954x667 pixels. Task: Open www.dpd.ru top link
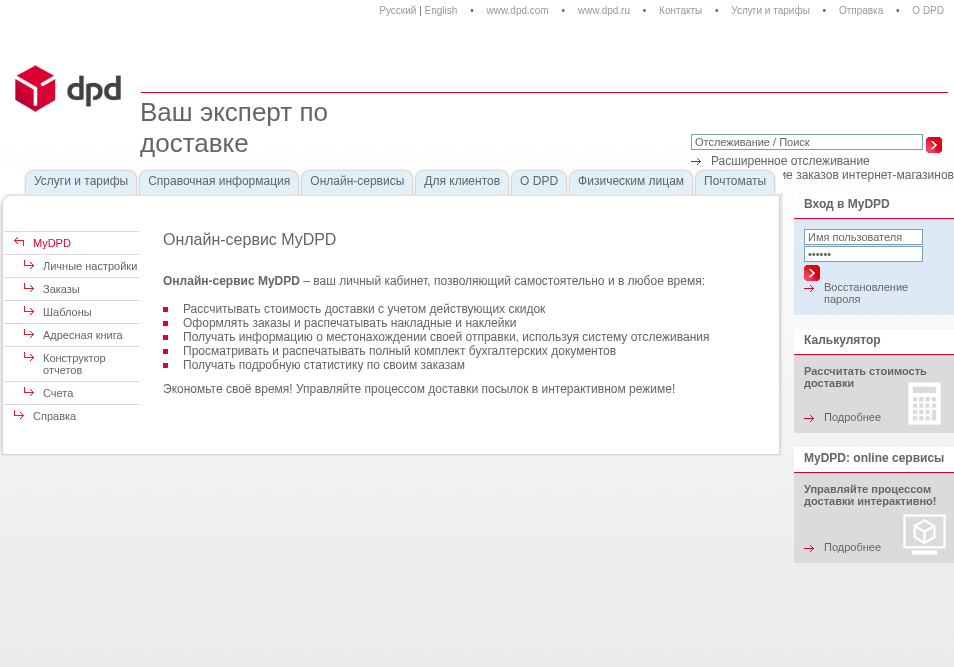point(604,10)
